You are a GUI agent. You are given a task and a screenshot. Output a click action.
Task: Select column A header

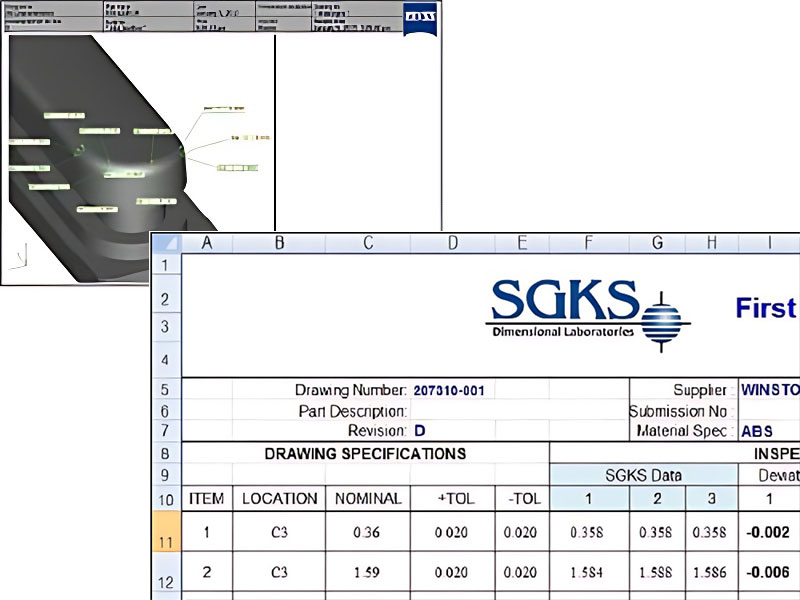point(207,243)
